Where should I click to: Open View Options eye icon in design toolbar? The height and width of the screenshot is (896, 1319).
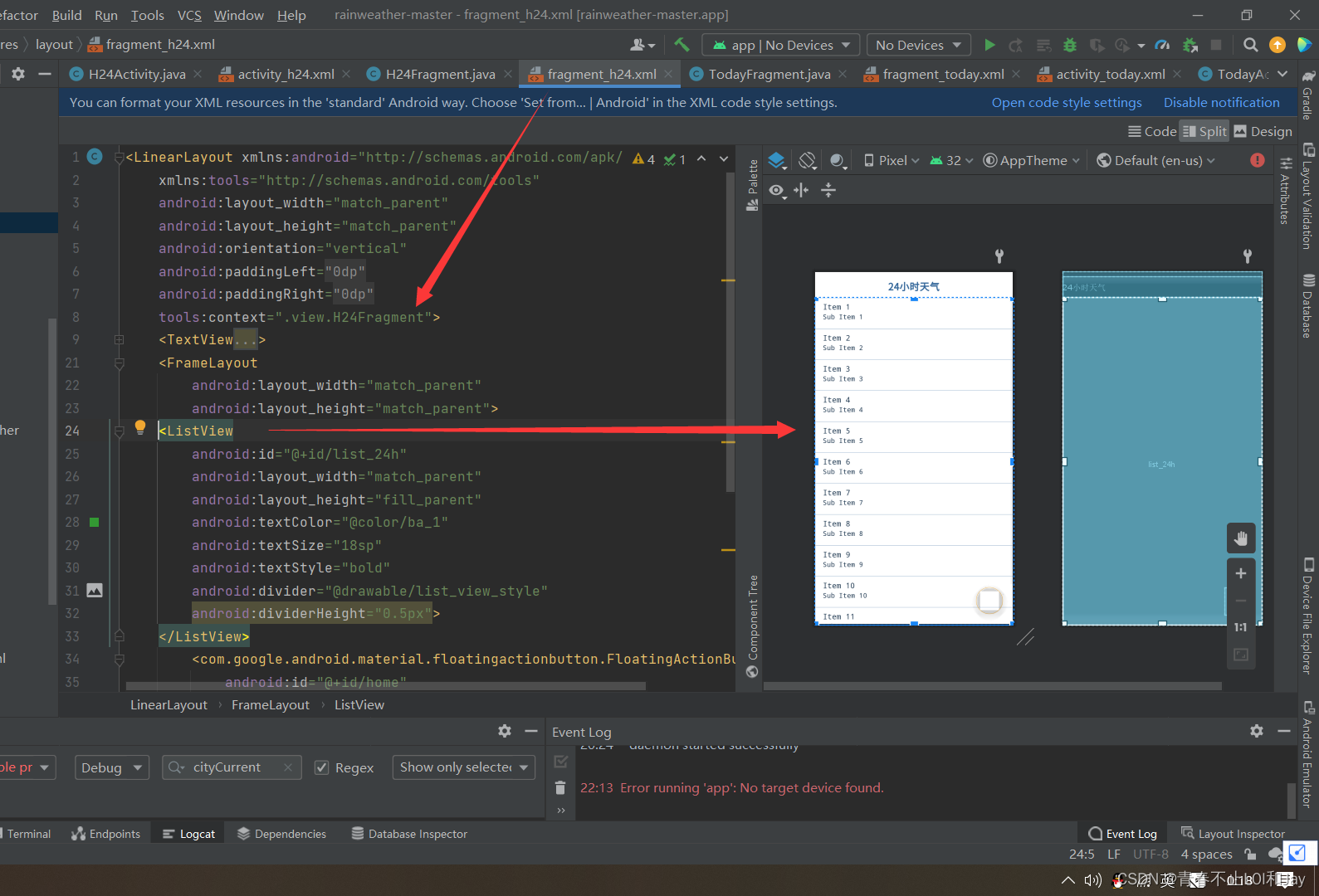coord(776,191)
